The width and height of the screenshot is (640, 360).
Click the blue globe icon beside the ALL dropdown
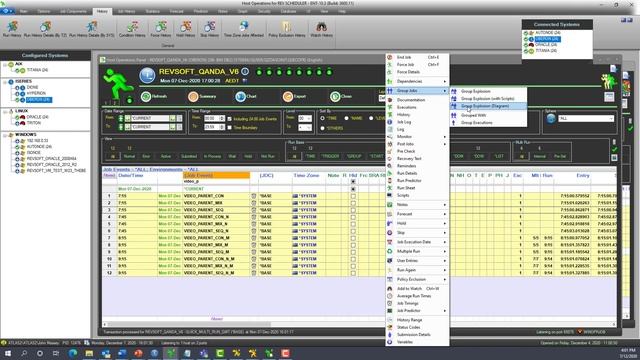(551, 118)
